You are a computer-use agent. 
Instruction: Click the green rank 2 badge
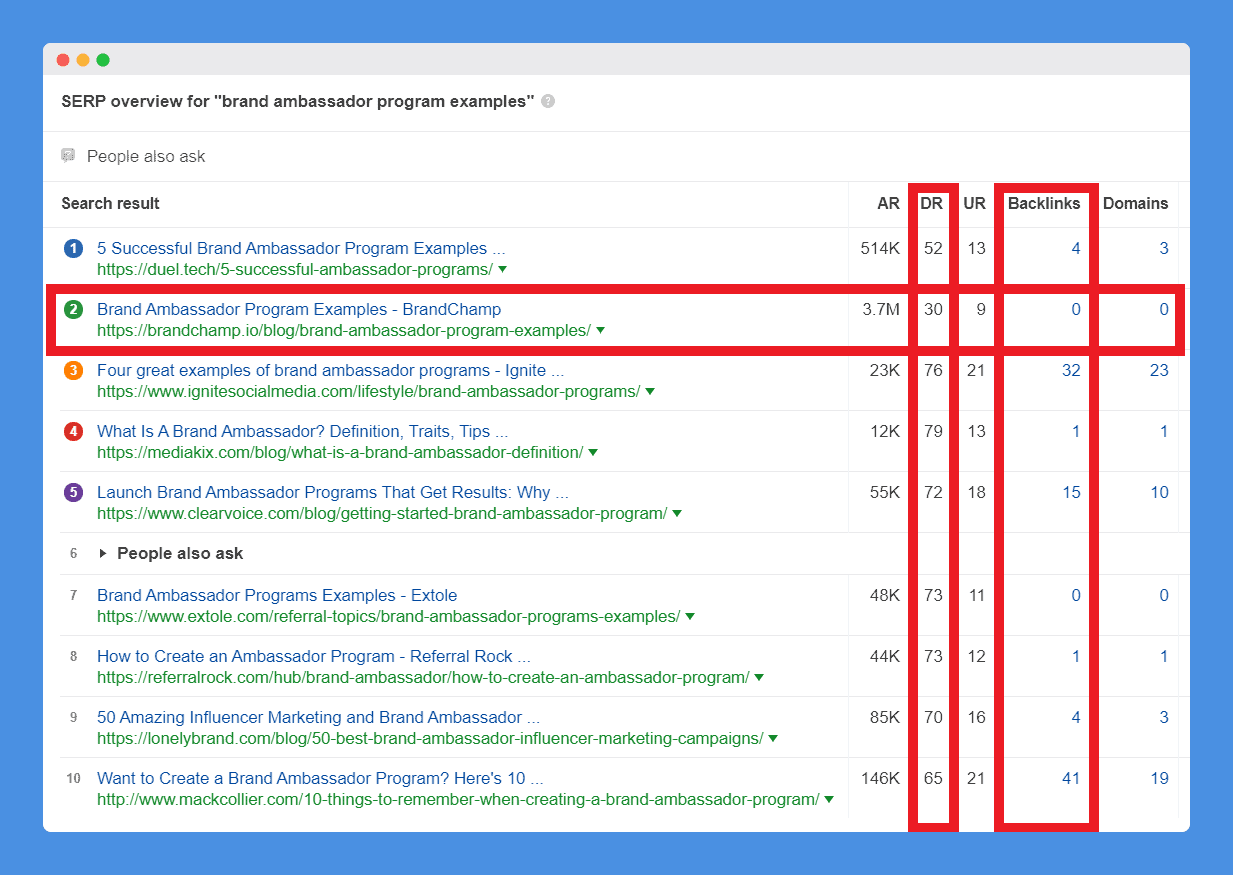click(73, 310)
